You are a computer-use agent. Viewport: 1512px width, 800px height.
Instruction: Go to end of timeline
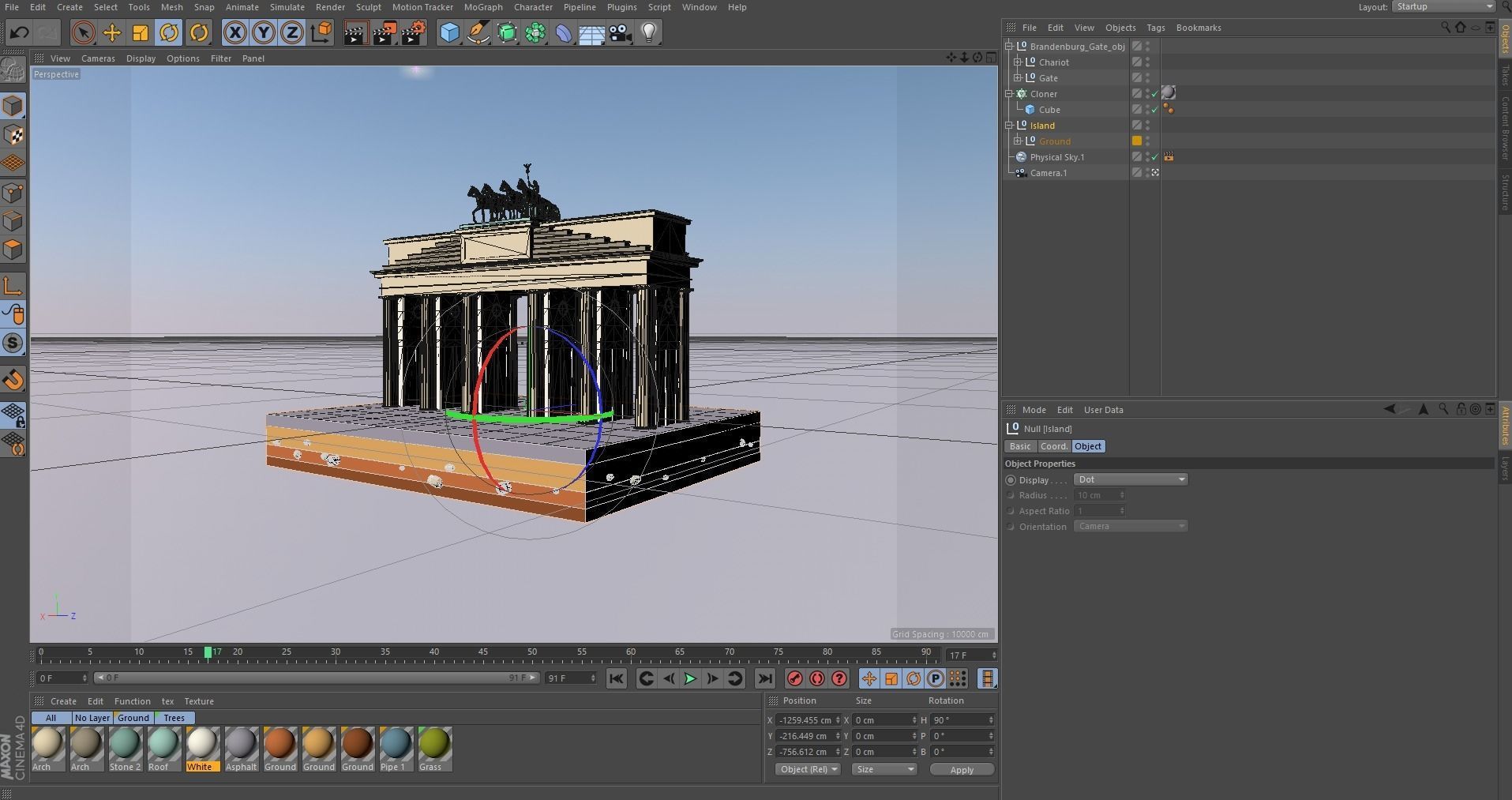pyautogui.click(x=764, y=678)
